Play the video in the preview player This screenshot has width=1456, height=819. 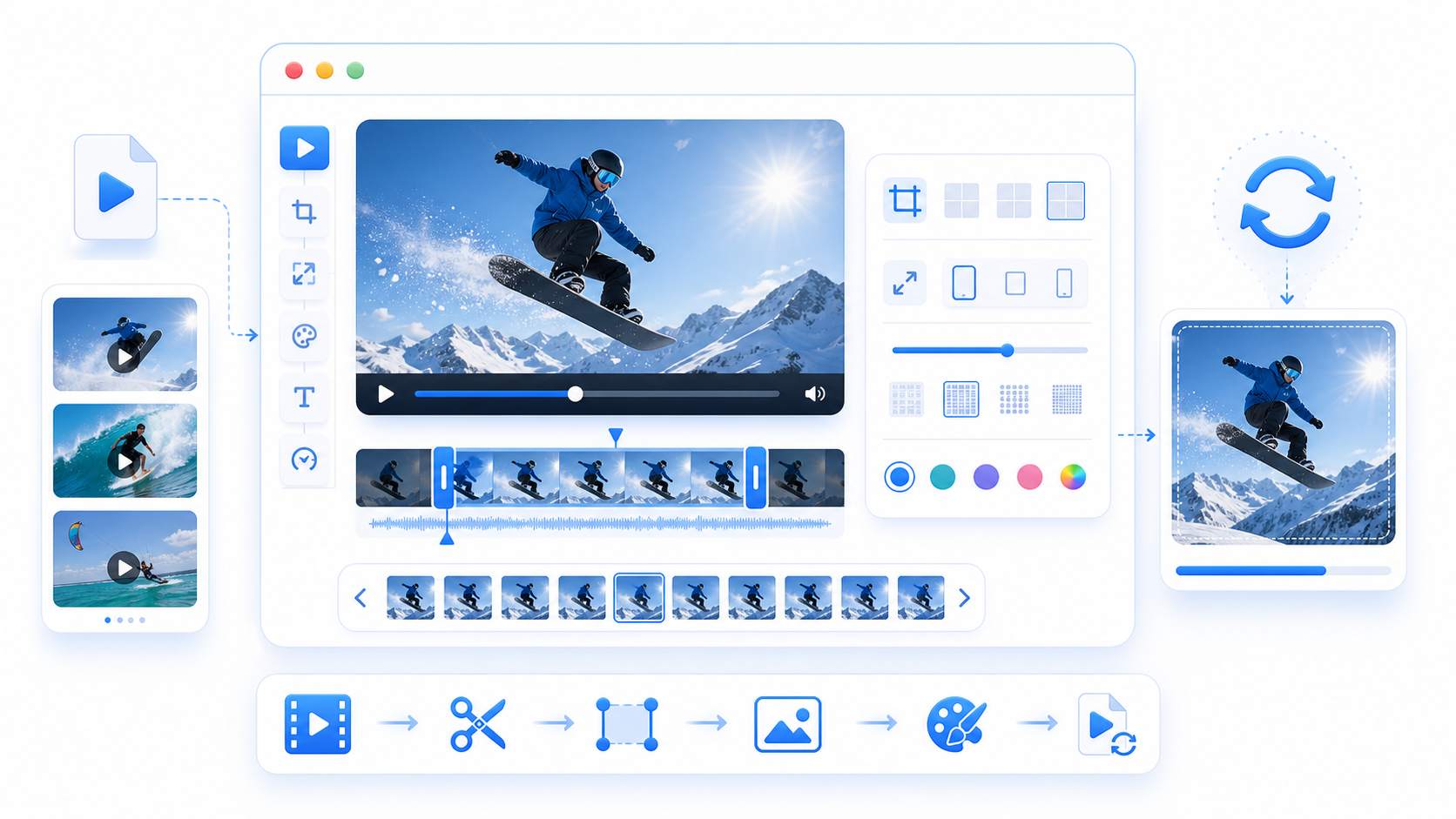(x=386, y=394)
